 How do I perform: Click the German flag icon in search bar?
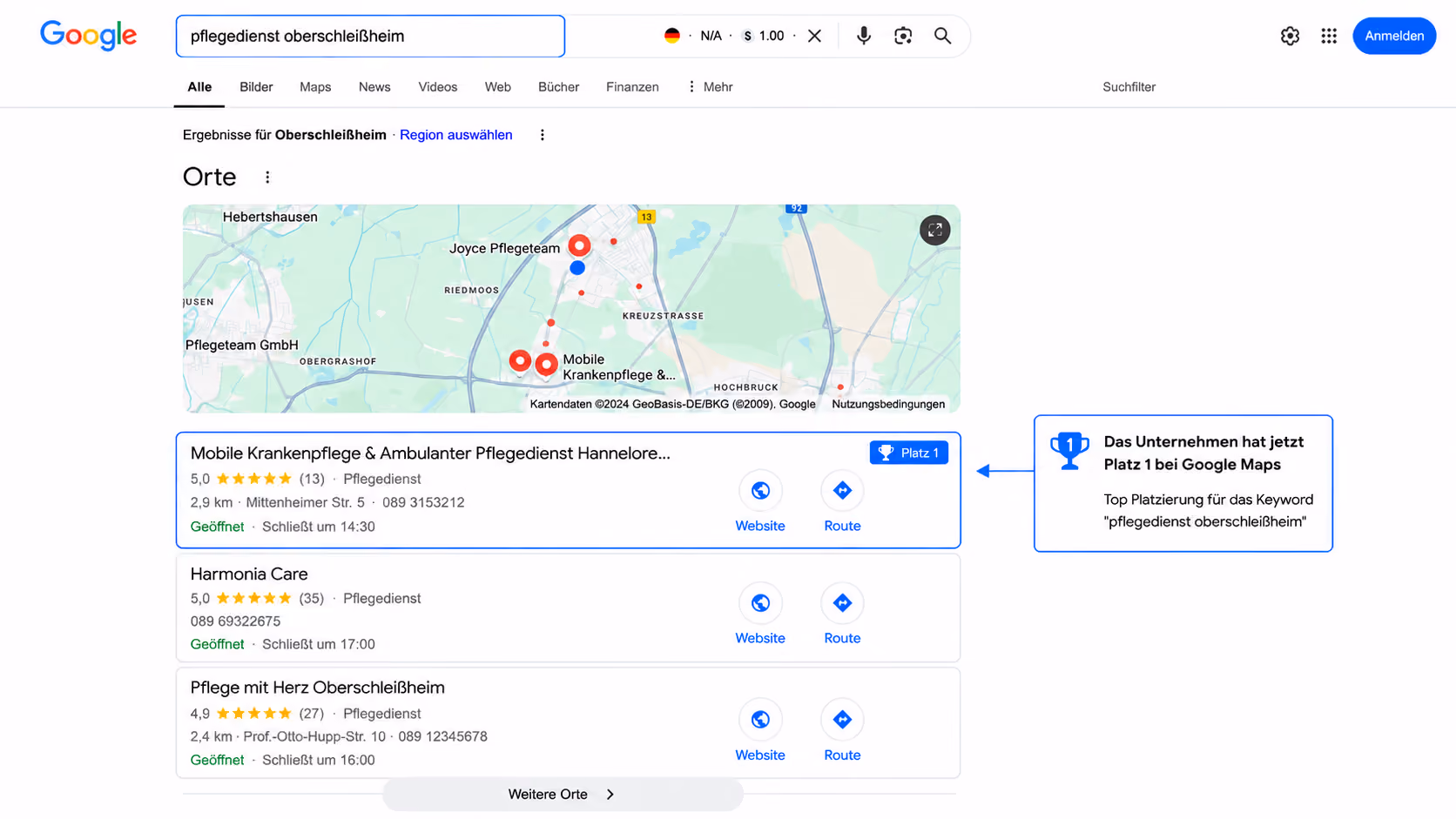click(672, 36)
